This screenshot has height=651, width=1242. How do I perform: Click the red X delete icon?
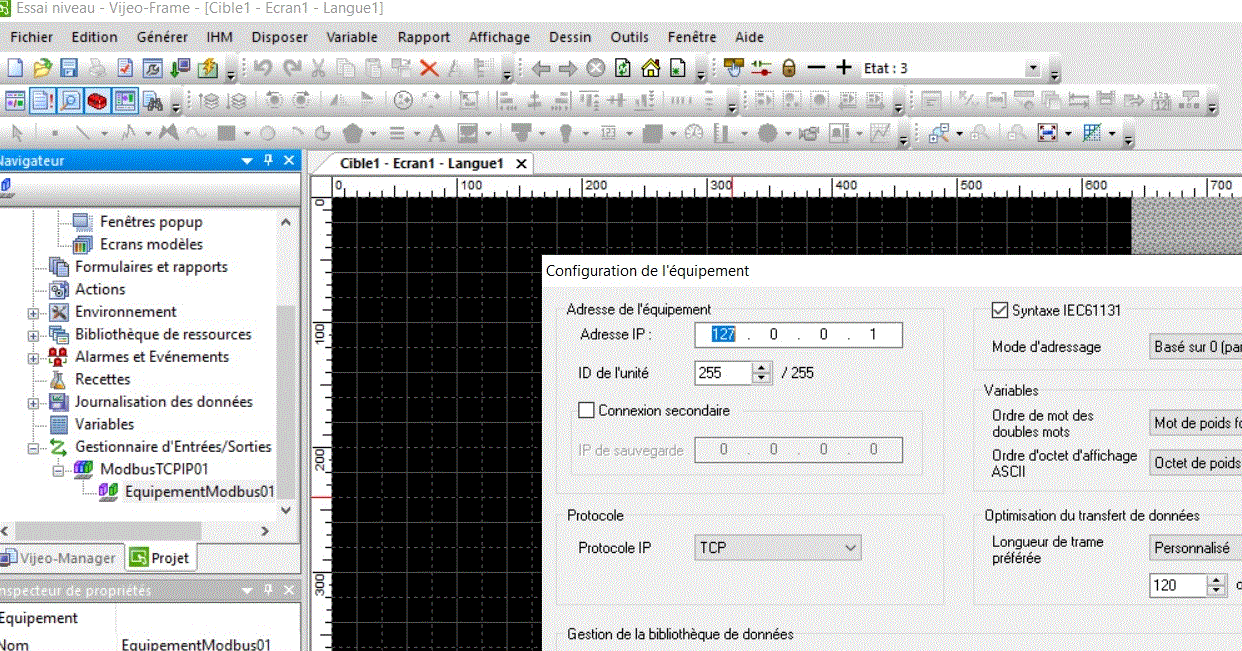[x=429, y=69]
